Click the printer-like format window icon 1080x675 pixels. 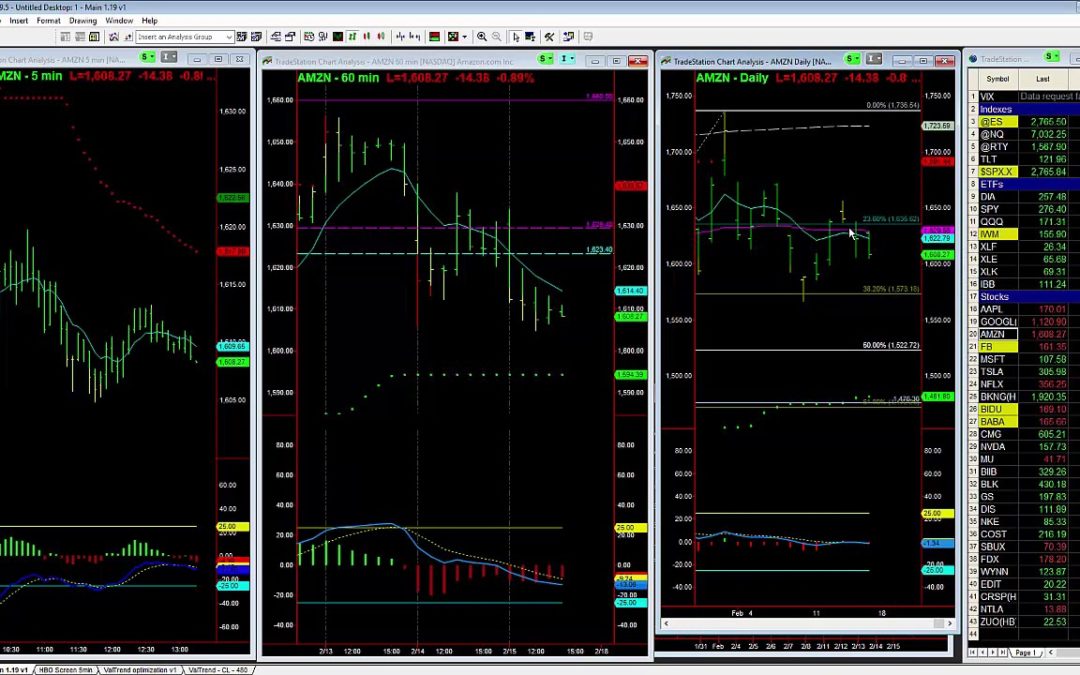pos(290,37)
